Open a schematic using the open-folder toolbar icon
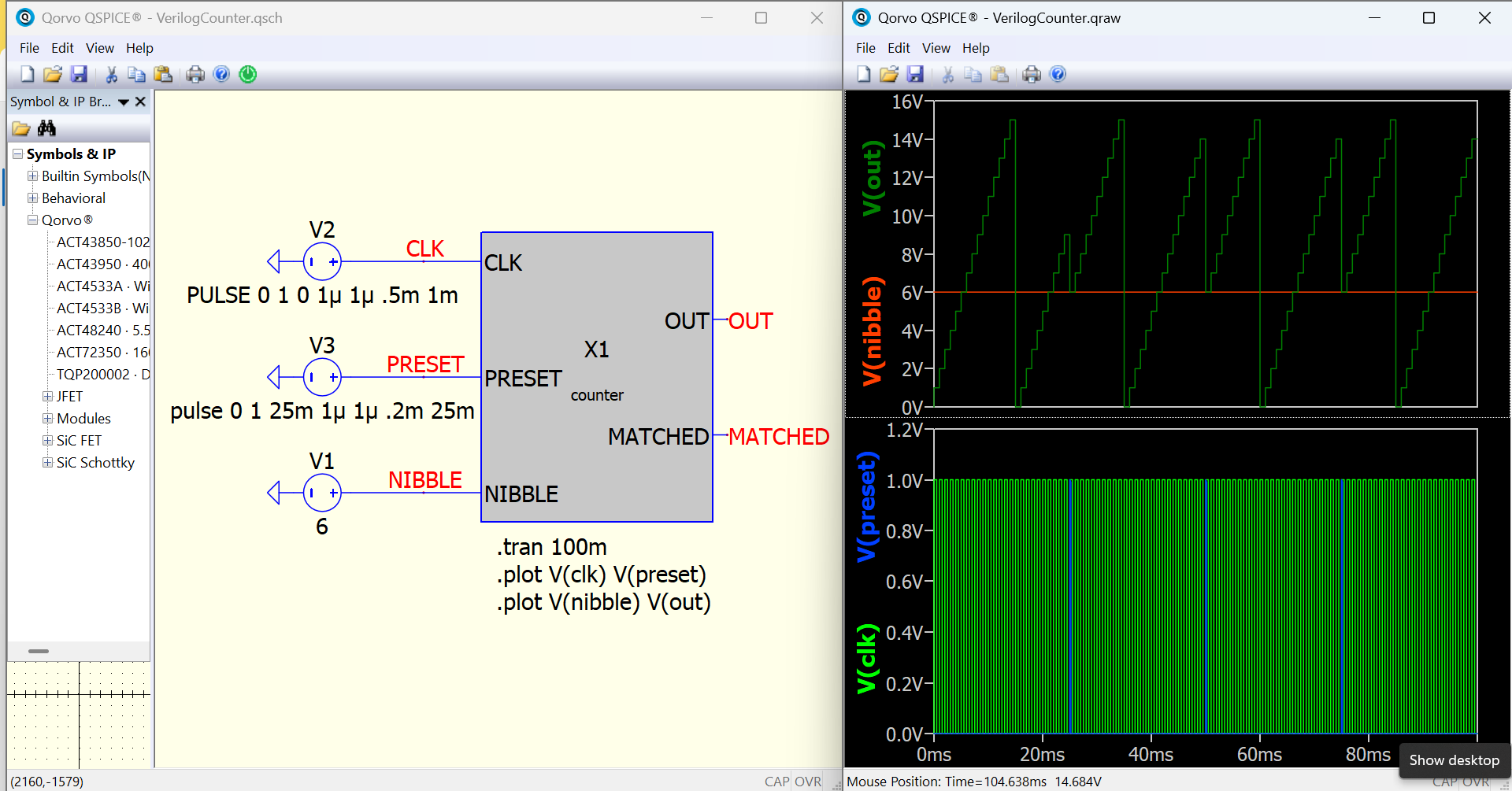 (x=52, y=73)
